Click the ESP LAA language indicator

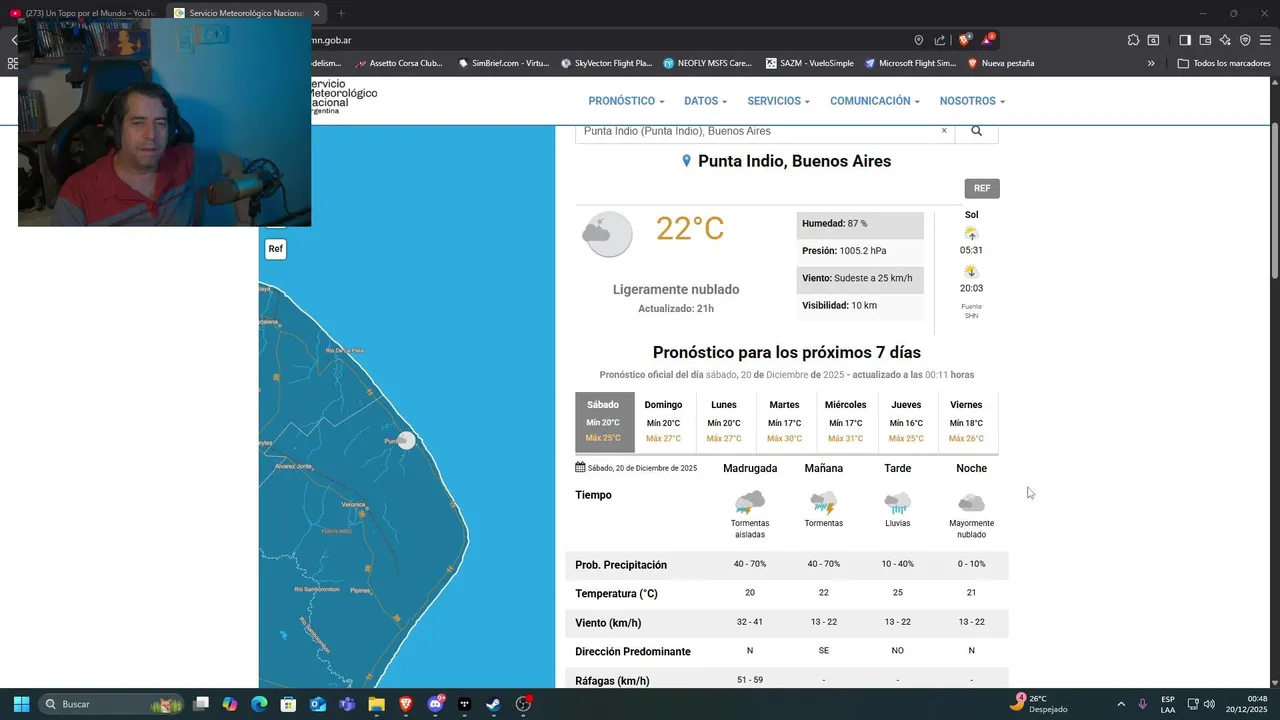(x=1168, y=704)
